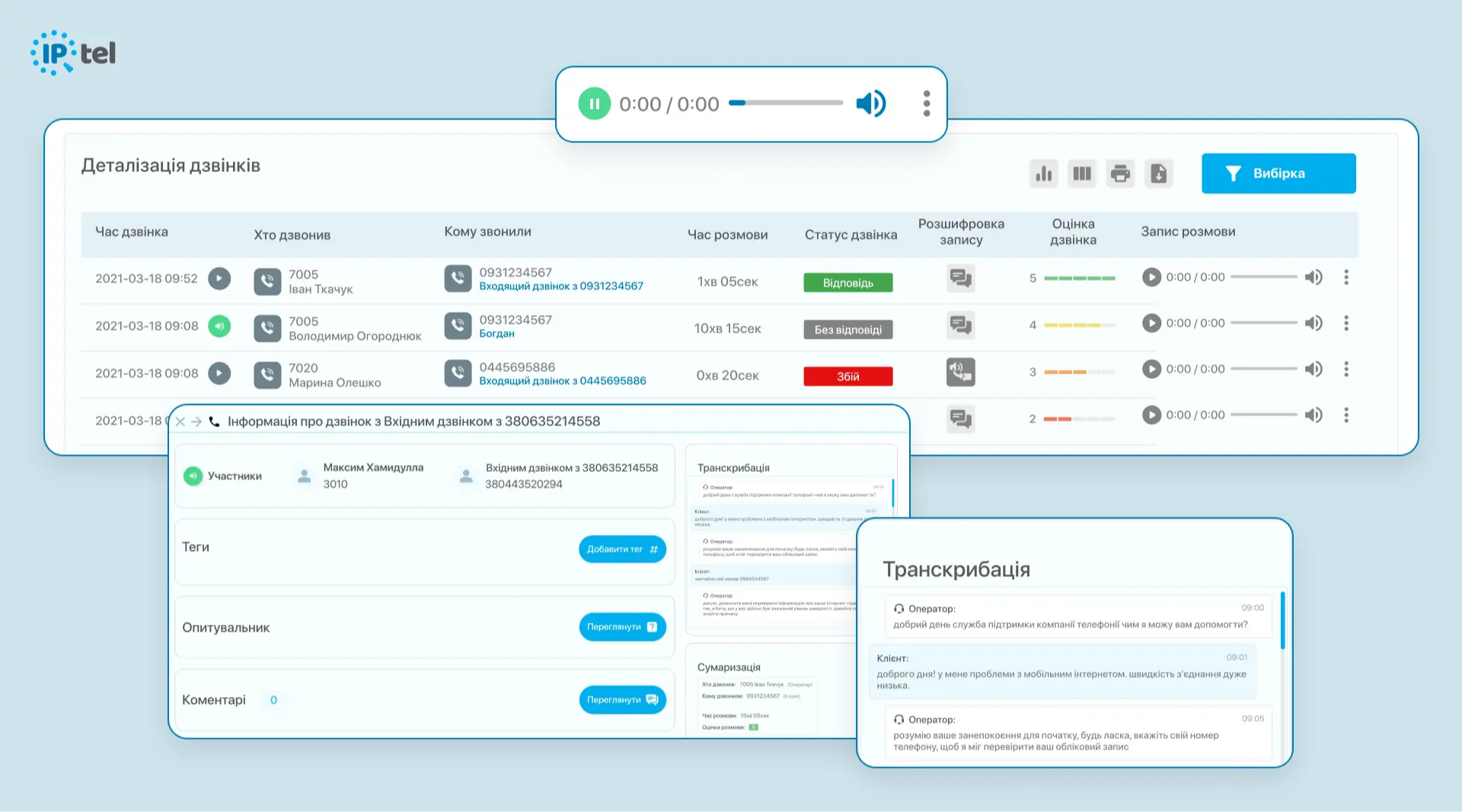This screenshot has width=1462, height=812.
Task: Open more options for the rating 2 row
Action: click(1346, 415)
